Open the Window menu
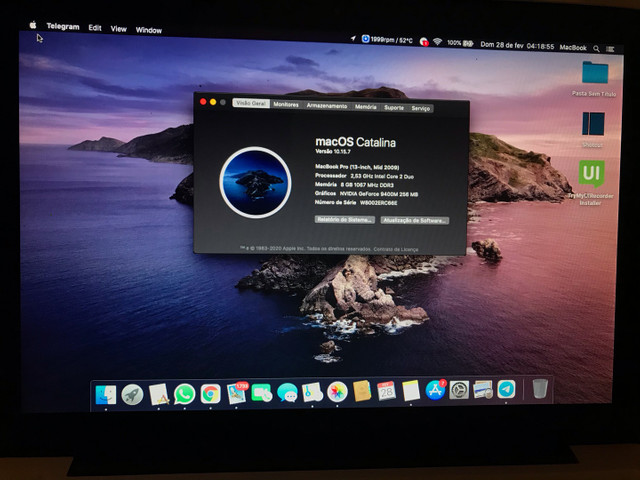The width and height of the screenshot is (640, 480). coord(149,30)
